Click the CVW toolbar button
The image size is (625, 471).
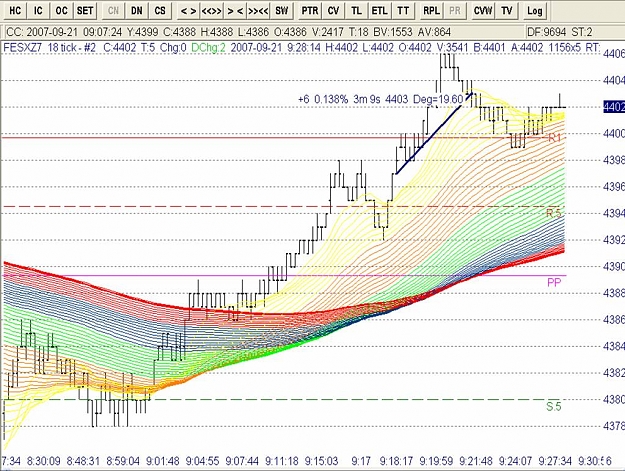click(483, 10)
